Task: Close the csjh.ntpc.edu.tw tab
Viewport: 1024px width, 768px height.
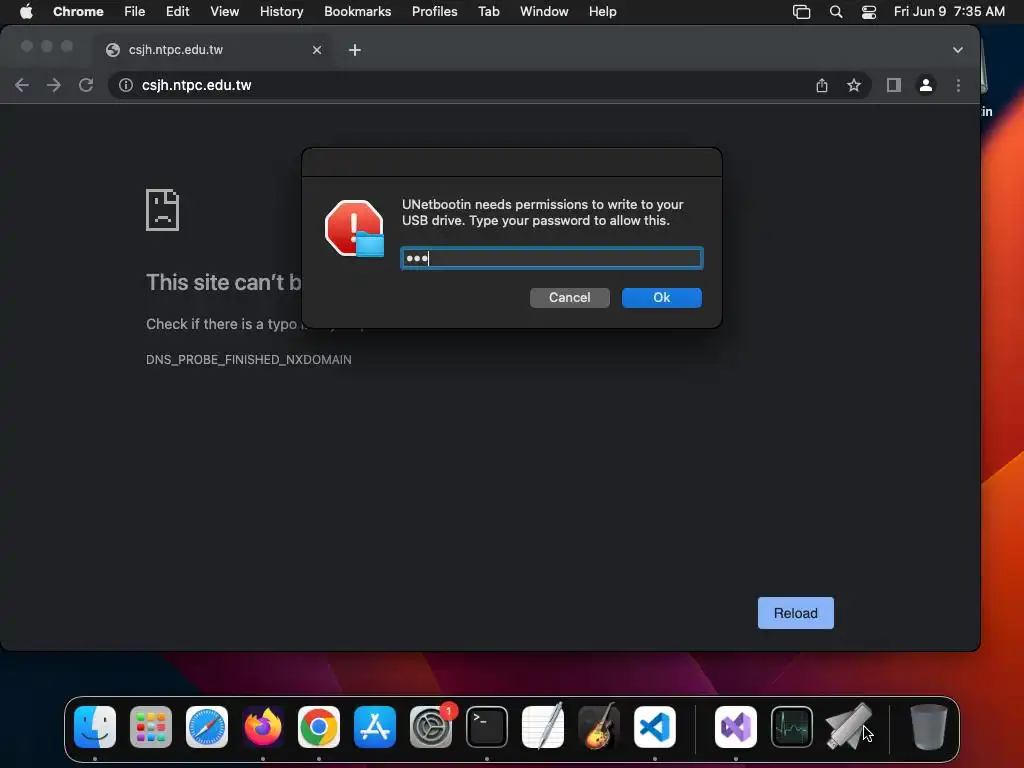Action: [317, 50]
